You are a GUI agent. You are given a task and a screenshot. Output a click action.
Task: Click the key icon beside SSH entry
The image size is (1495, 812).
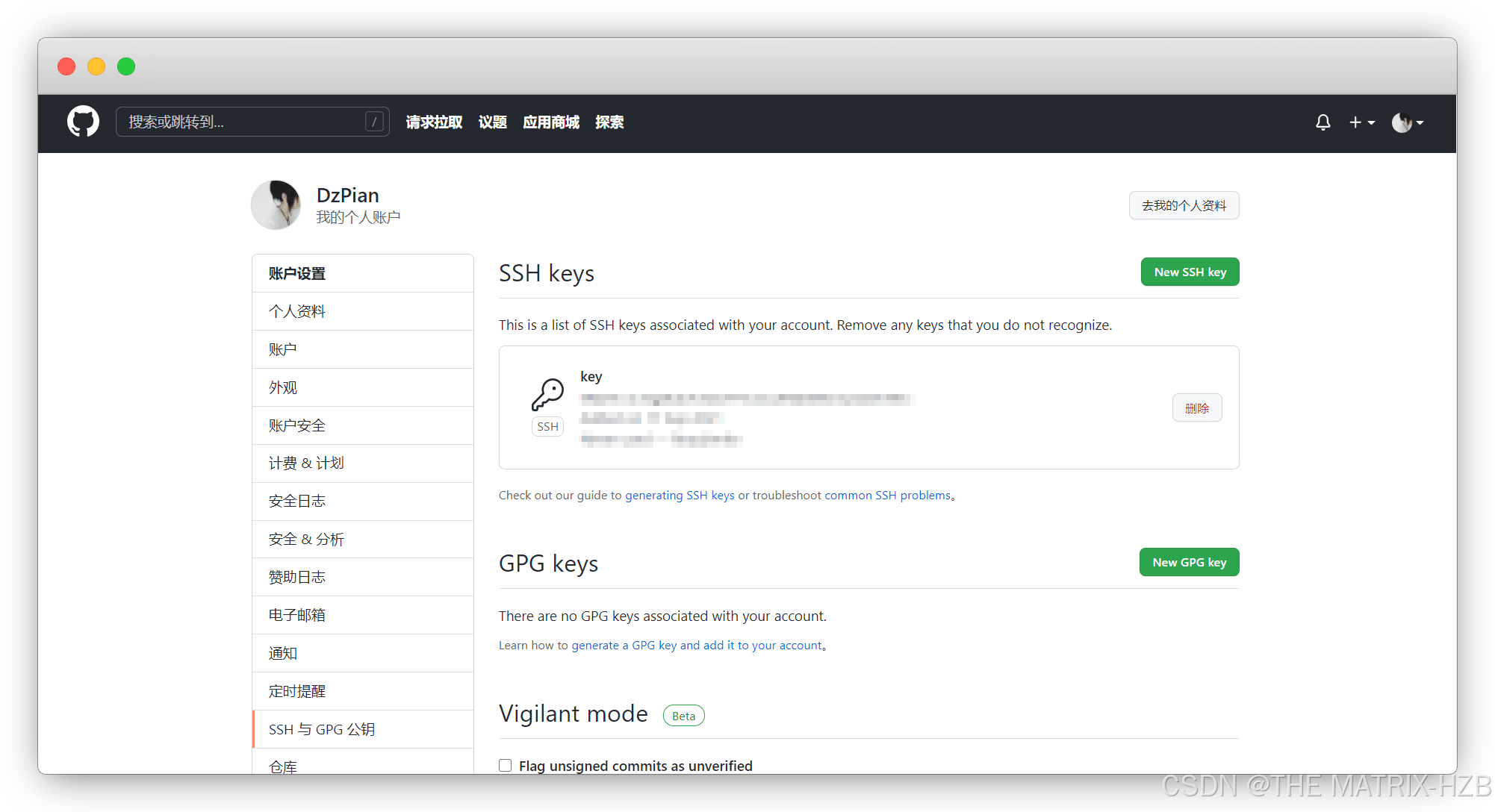547,394
